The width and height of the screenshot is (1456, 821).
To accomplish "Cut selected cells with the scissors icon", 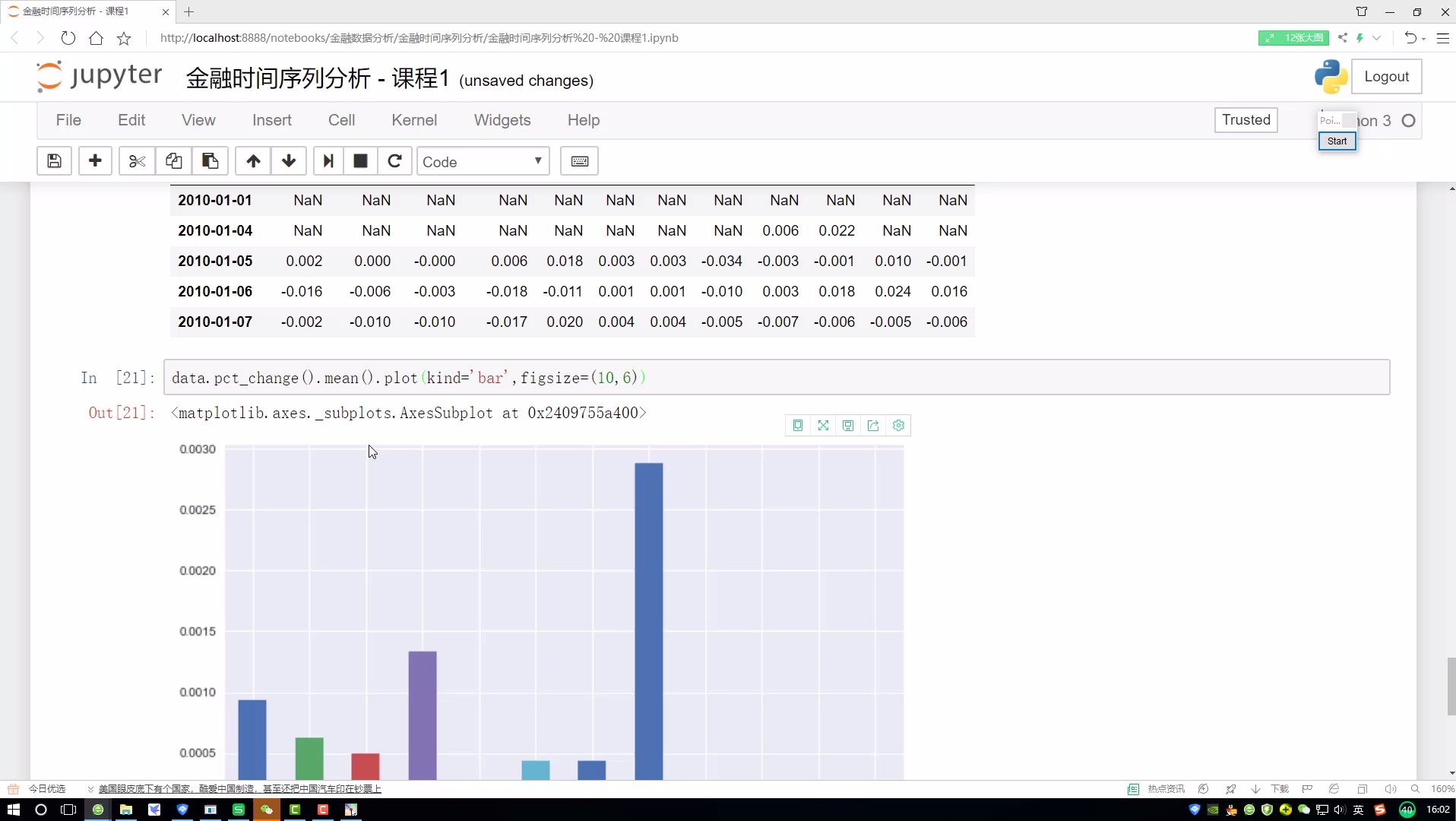I will click(x=137, y=161).
